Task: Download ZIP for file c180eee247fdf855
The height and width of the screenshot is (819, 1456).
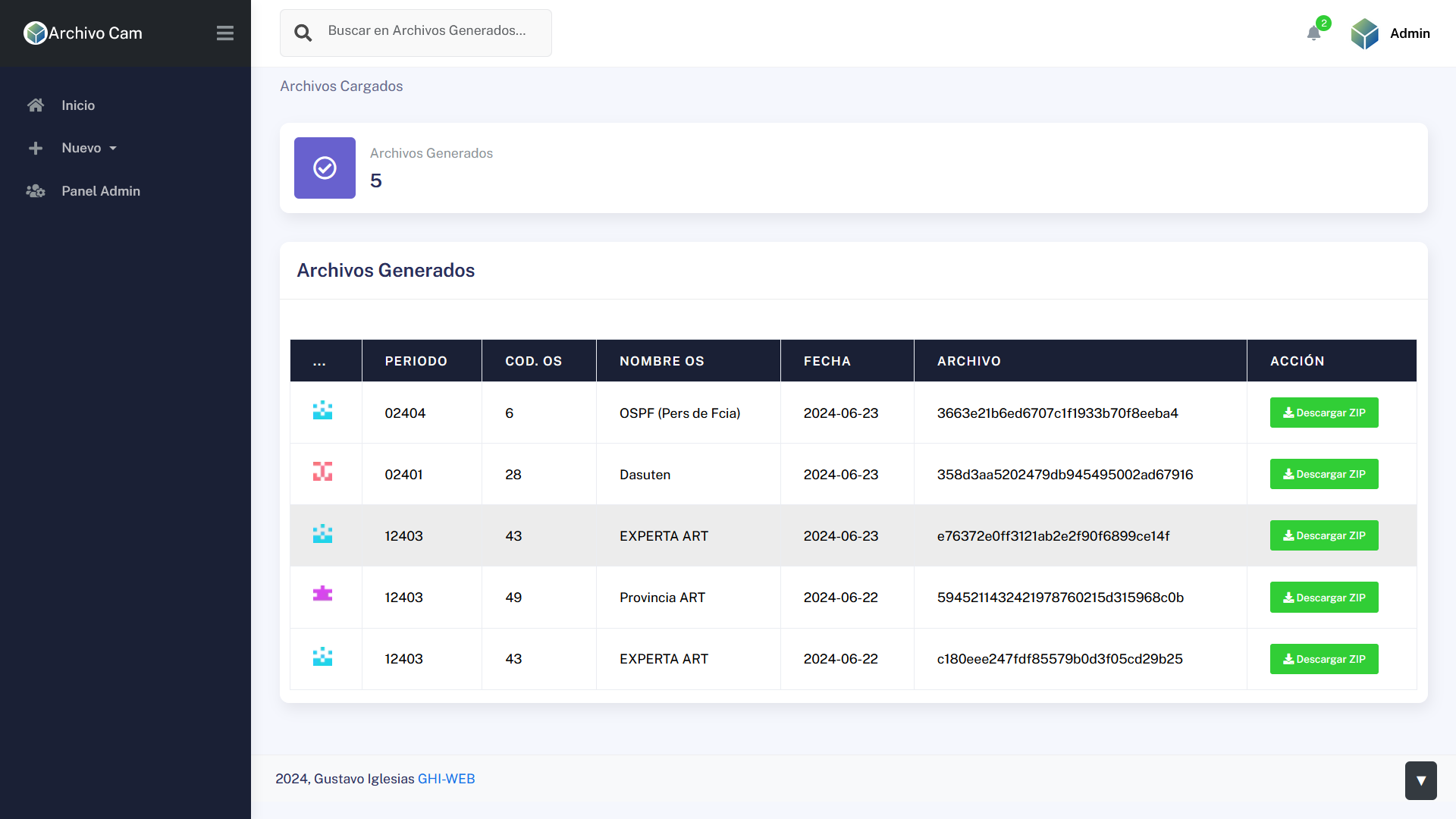Action: pyautogui.click(x=1323, y=659)
